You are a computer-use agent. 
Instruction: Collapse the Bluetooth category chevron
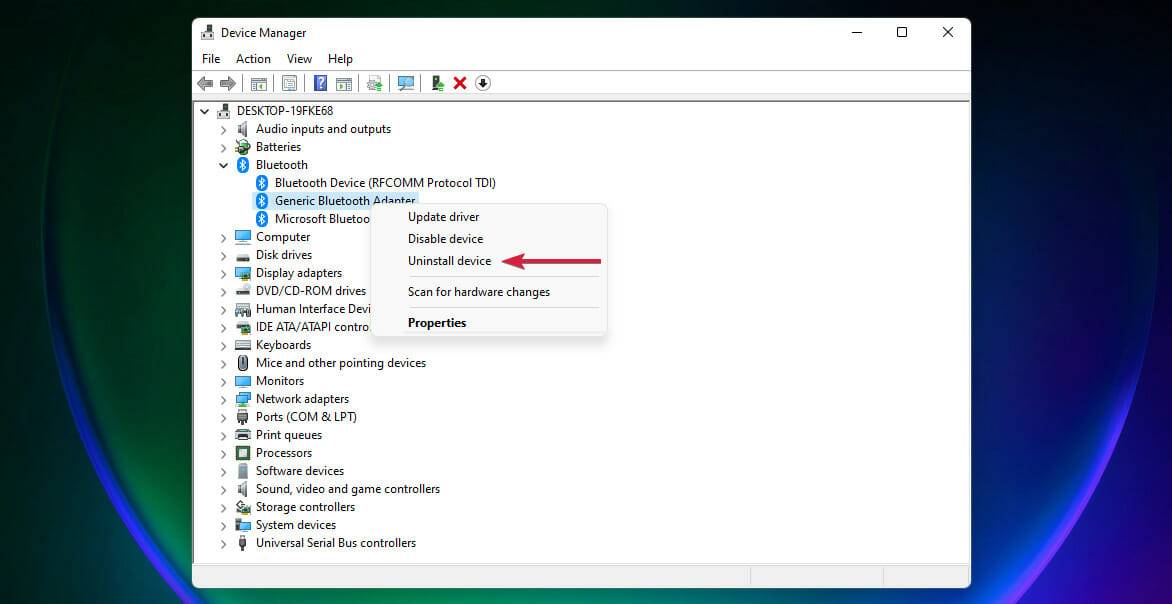223,165
